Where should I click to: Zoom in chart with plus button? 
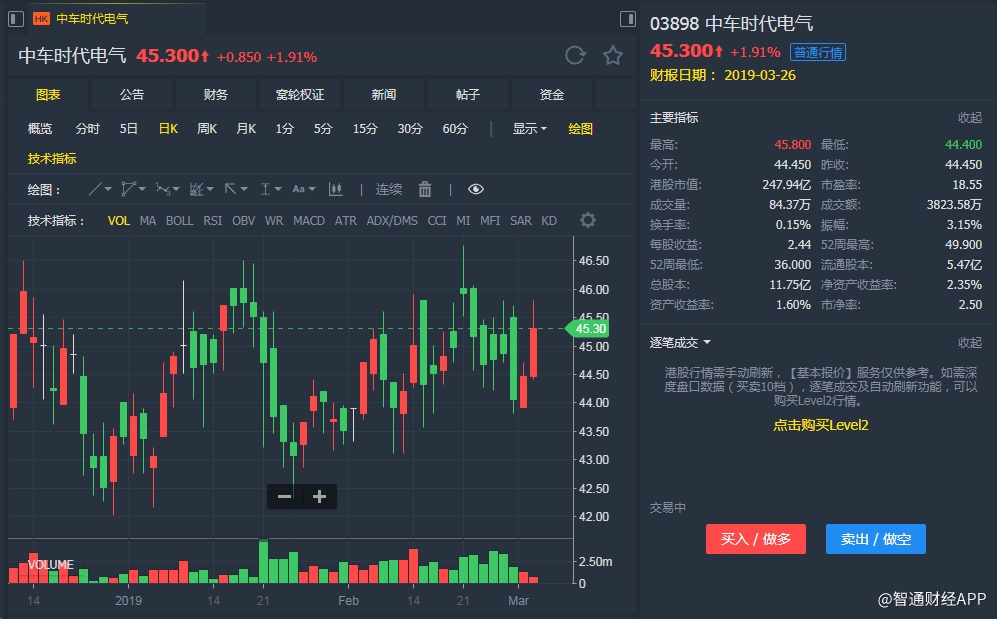click(319, 496)
